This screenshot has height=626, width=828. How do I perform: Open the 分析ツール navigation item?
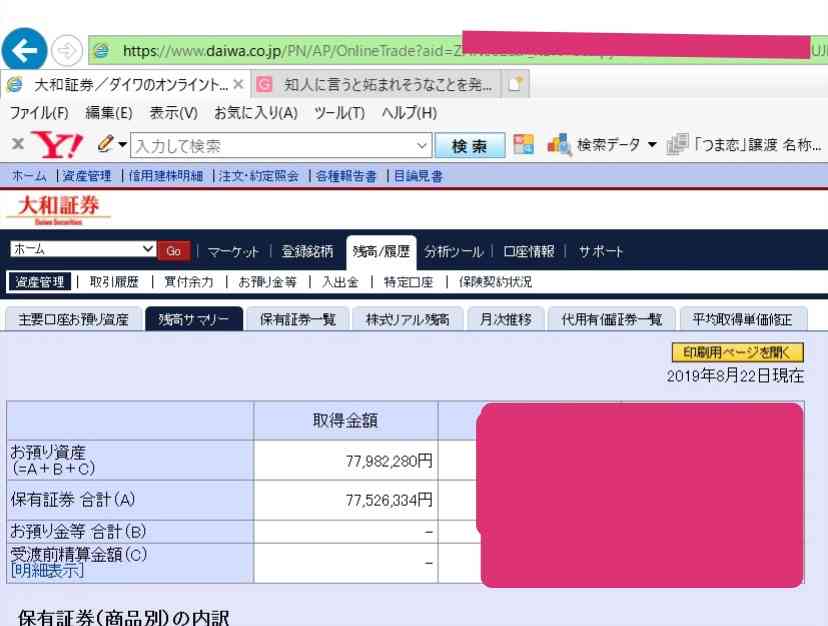tap(454, 251)
